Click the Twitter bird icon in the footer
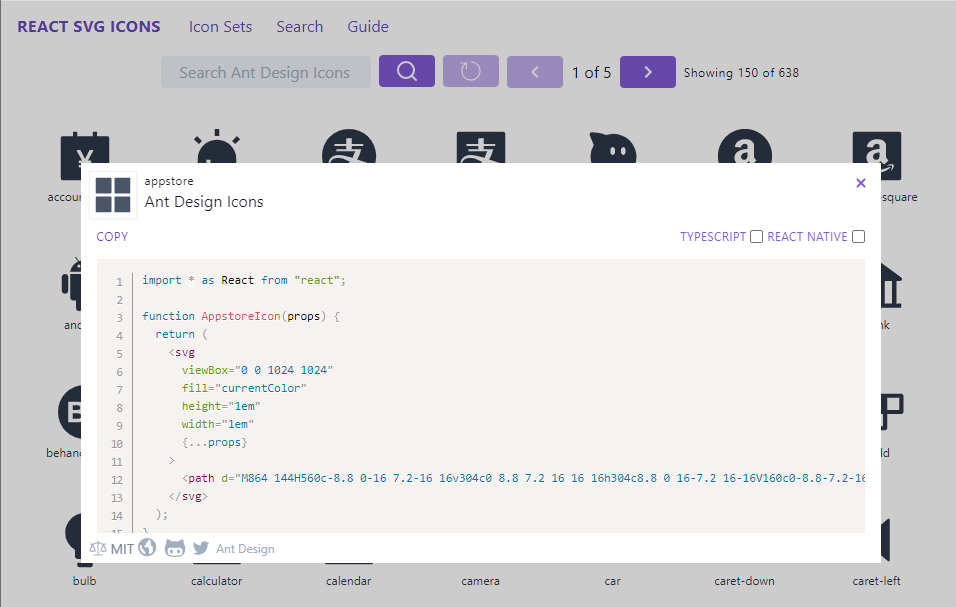956x607 pixels. [201, 548]
